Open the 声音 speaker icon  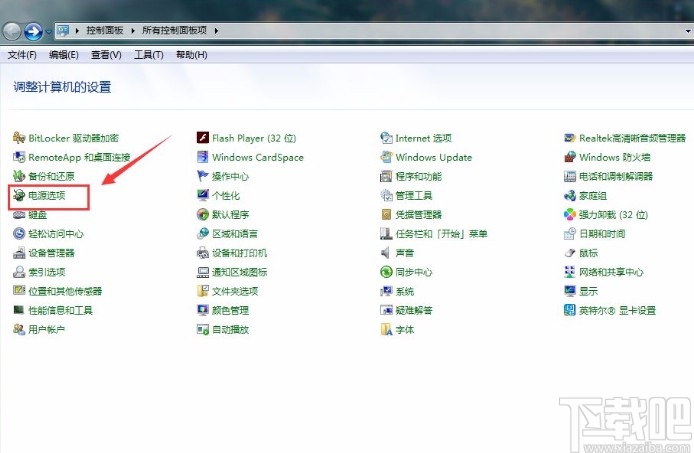point(386,253)
